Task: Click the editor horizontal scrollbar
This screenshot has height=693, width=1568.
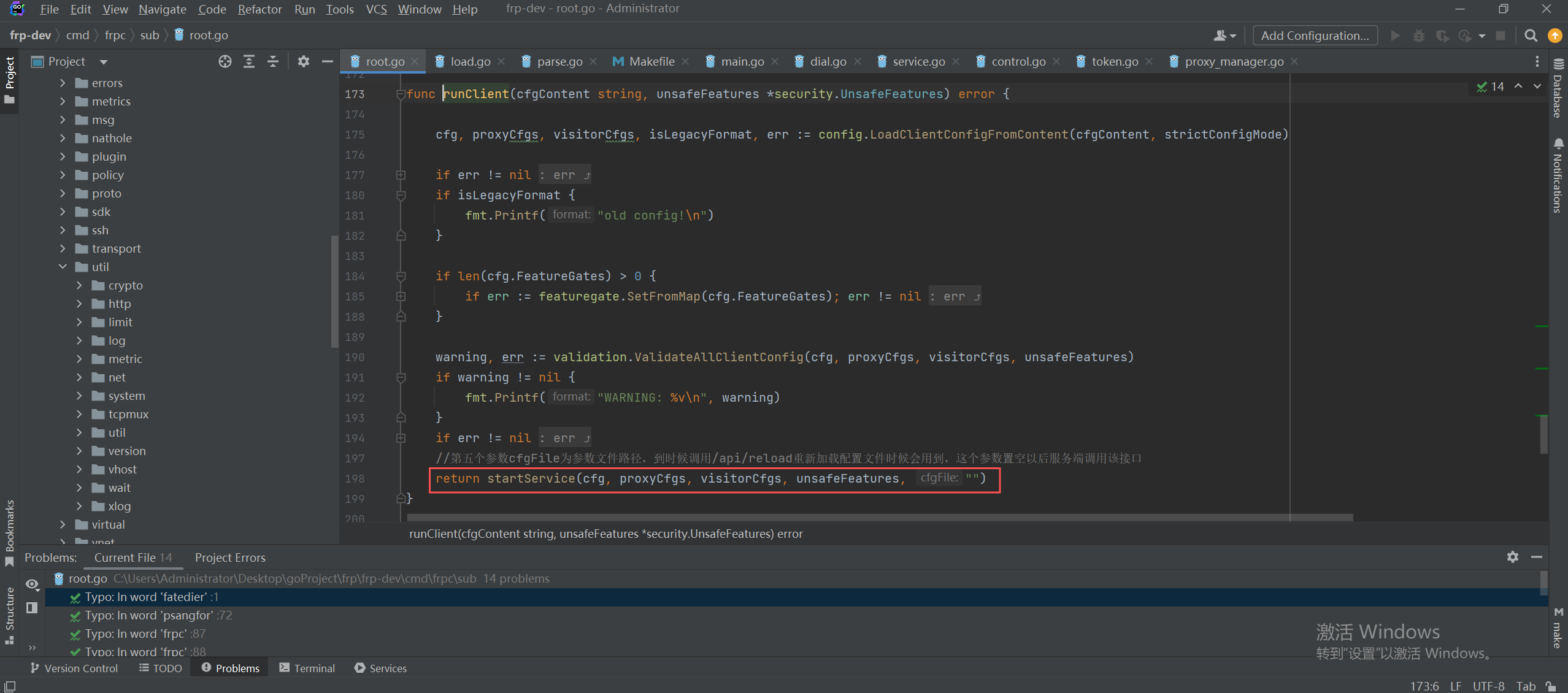Action: tap(877, 518)
